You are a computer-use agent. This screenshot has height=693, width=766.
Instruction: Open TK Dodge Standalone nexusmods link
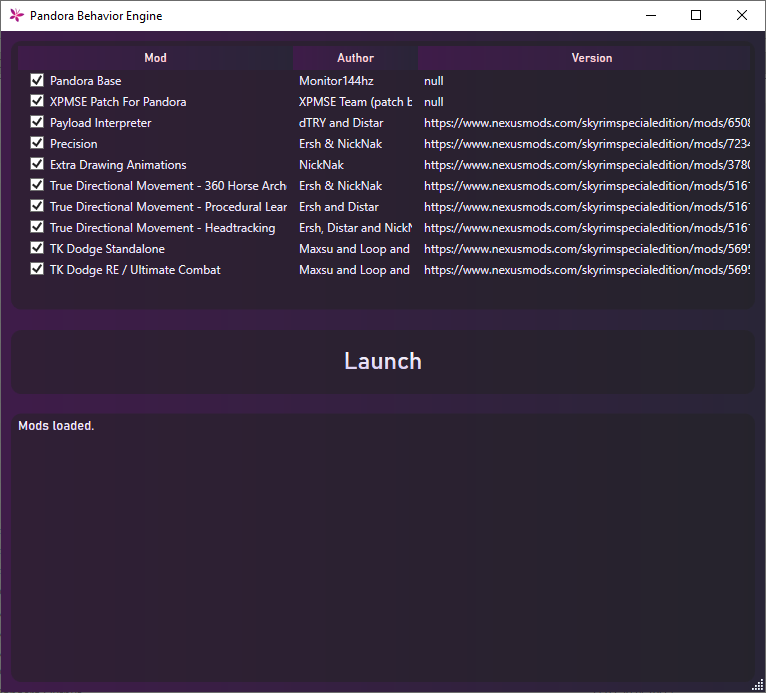(587, 249)
